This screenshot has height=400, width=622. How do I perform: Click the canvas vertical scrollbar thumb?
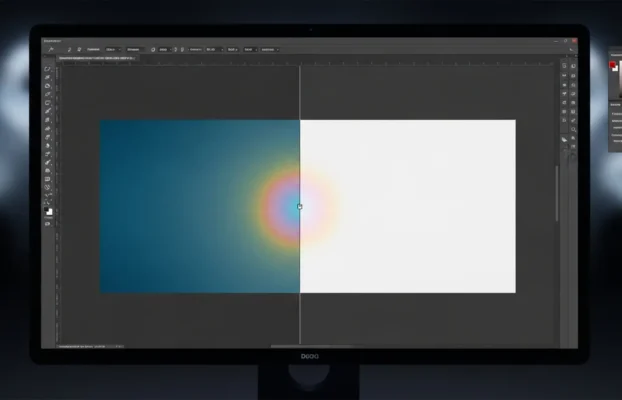click(x=557, y=193)
